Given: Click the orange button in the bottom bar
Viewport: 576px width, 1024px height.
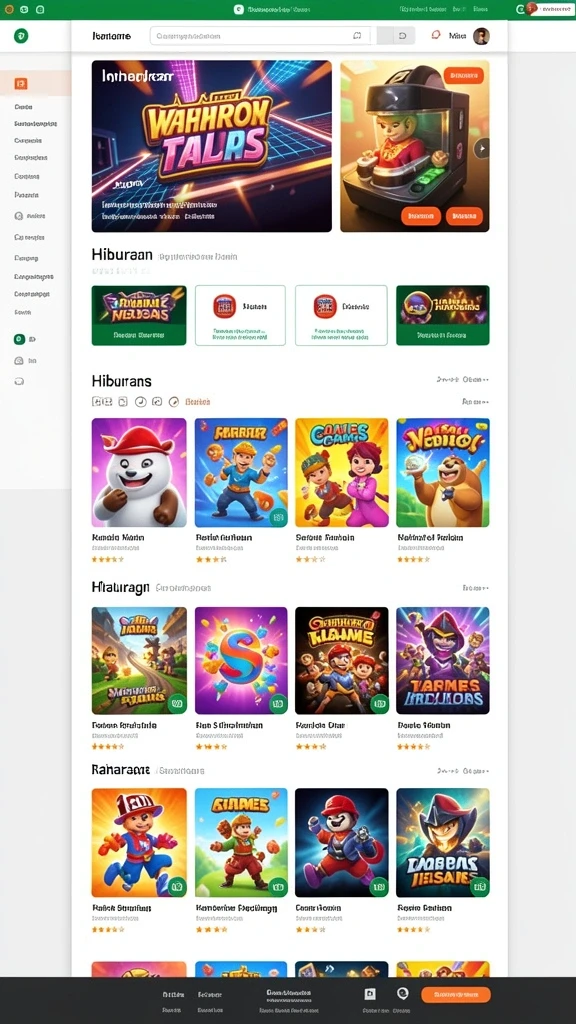Looking at the screenshot, I should pyautogui.click(x=455, y=995).
